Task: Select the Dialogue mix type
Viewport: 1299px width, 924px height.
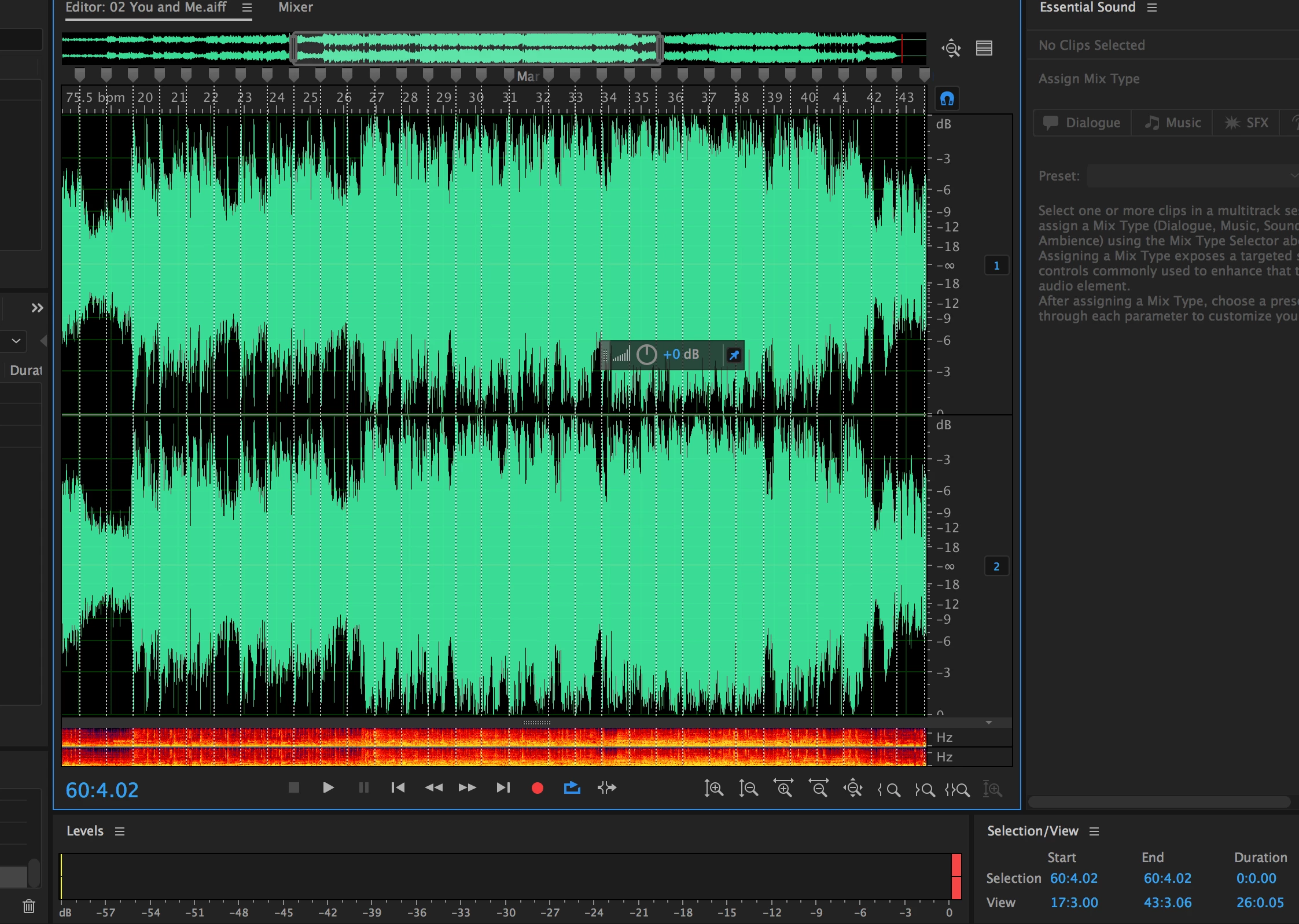Action: [1082, 123]
